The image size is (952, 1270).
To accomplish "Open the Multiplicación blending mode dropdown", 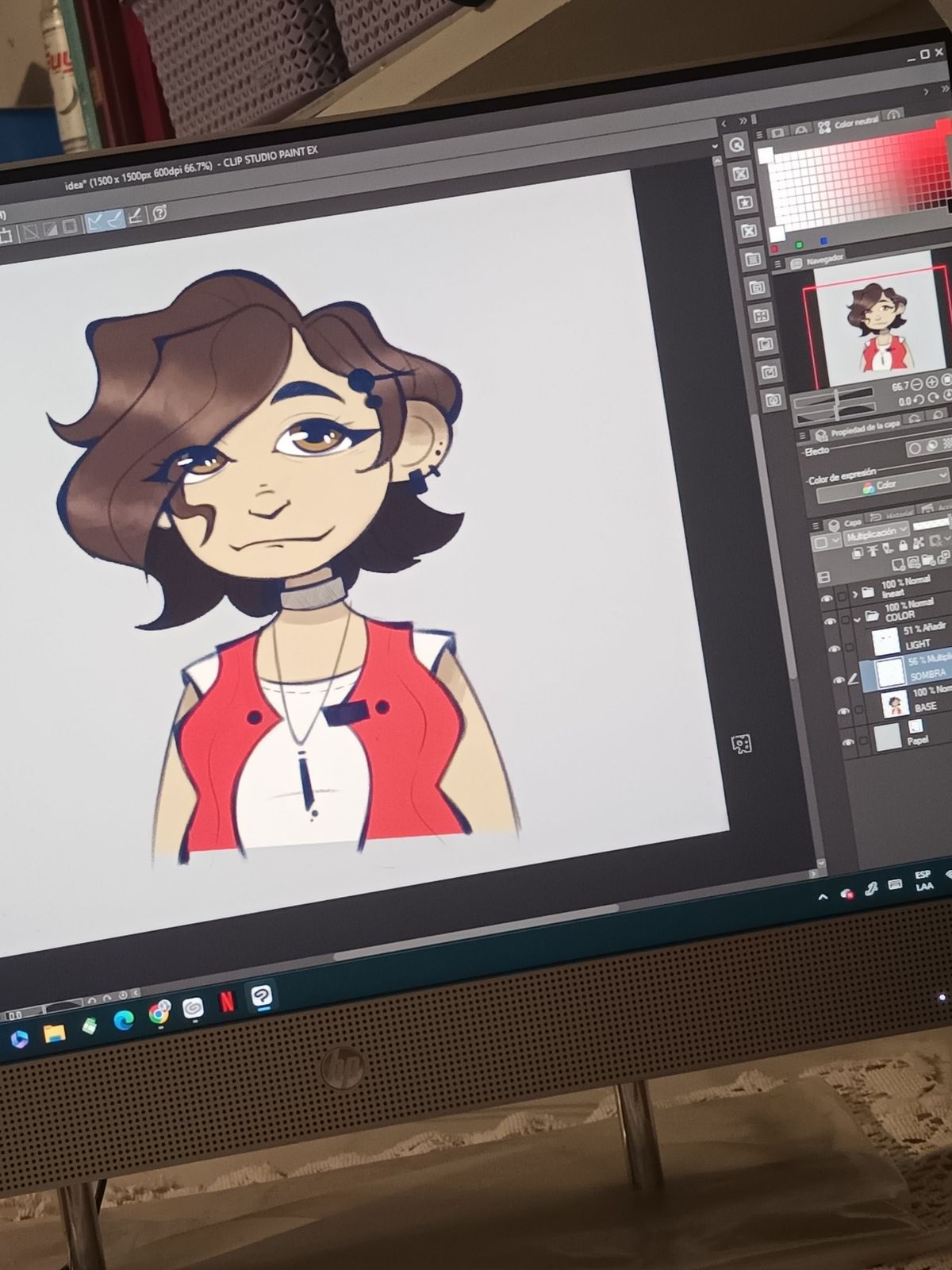I will [876, 533].
